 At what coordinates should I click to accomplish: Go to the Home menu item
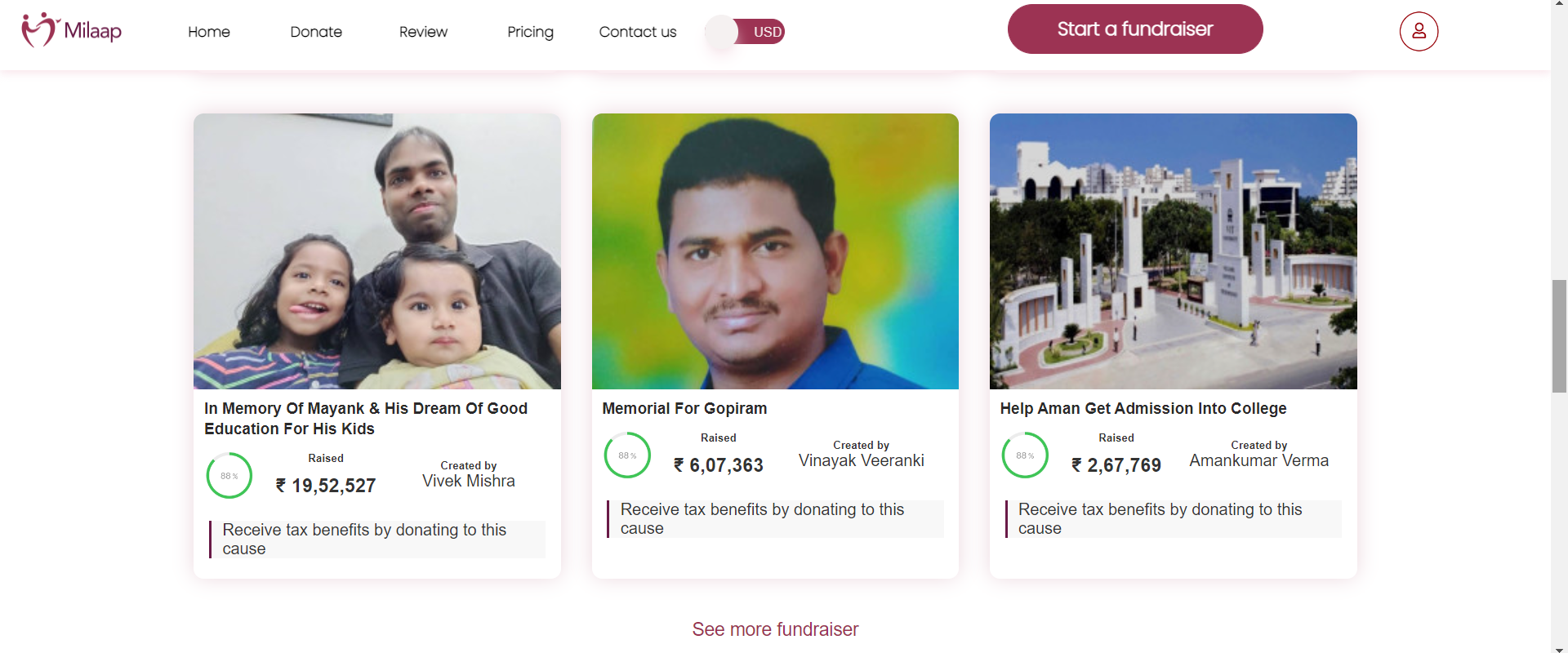(x=209, y=32)
